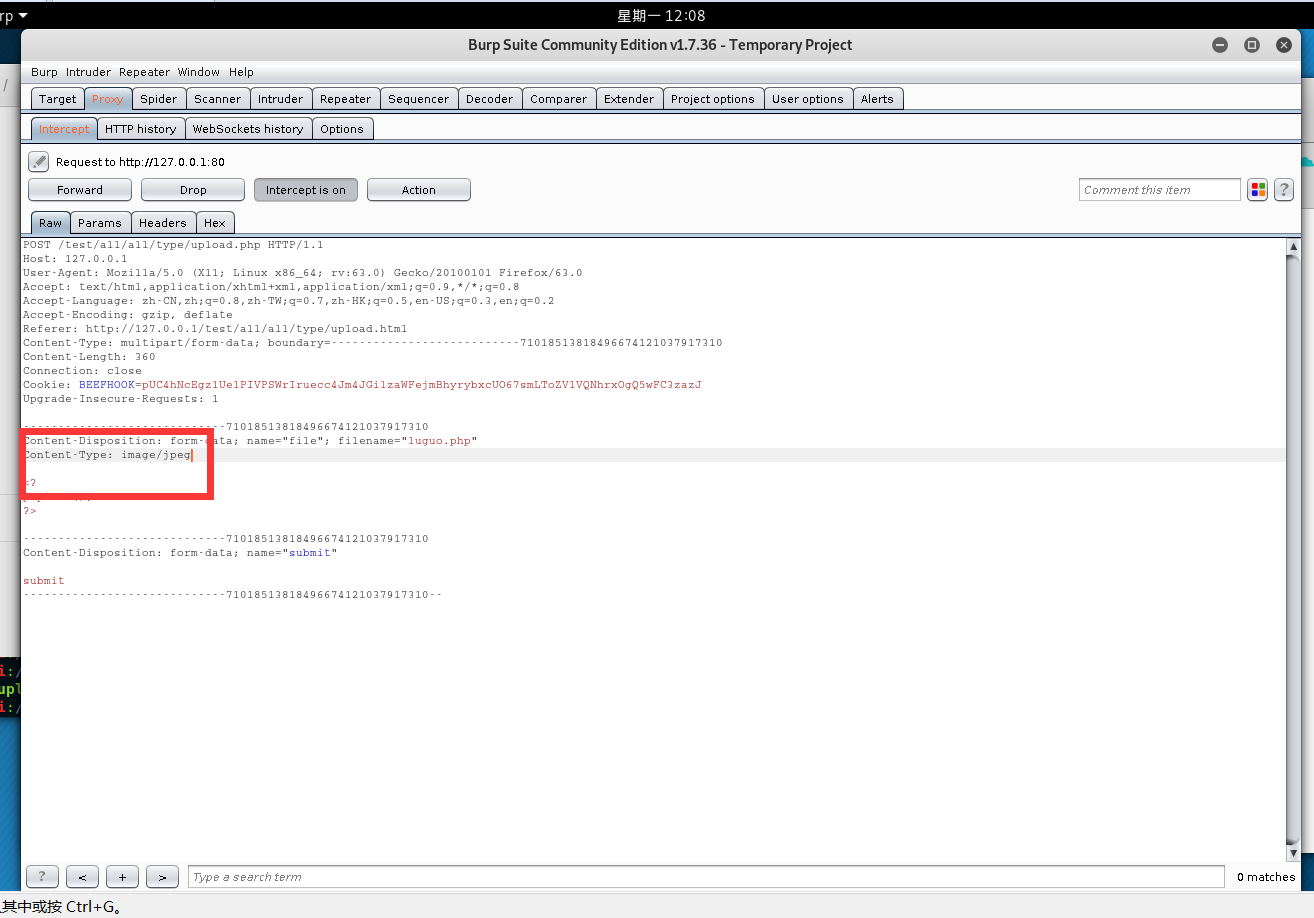
Task: Switch to the Scanner tab
Action: (x=218, y=99)
